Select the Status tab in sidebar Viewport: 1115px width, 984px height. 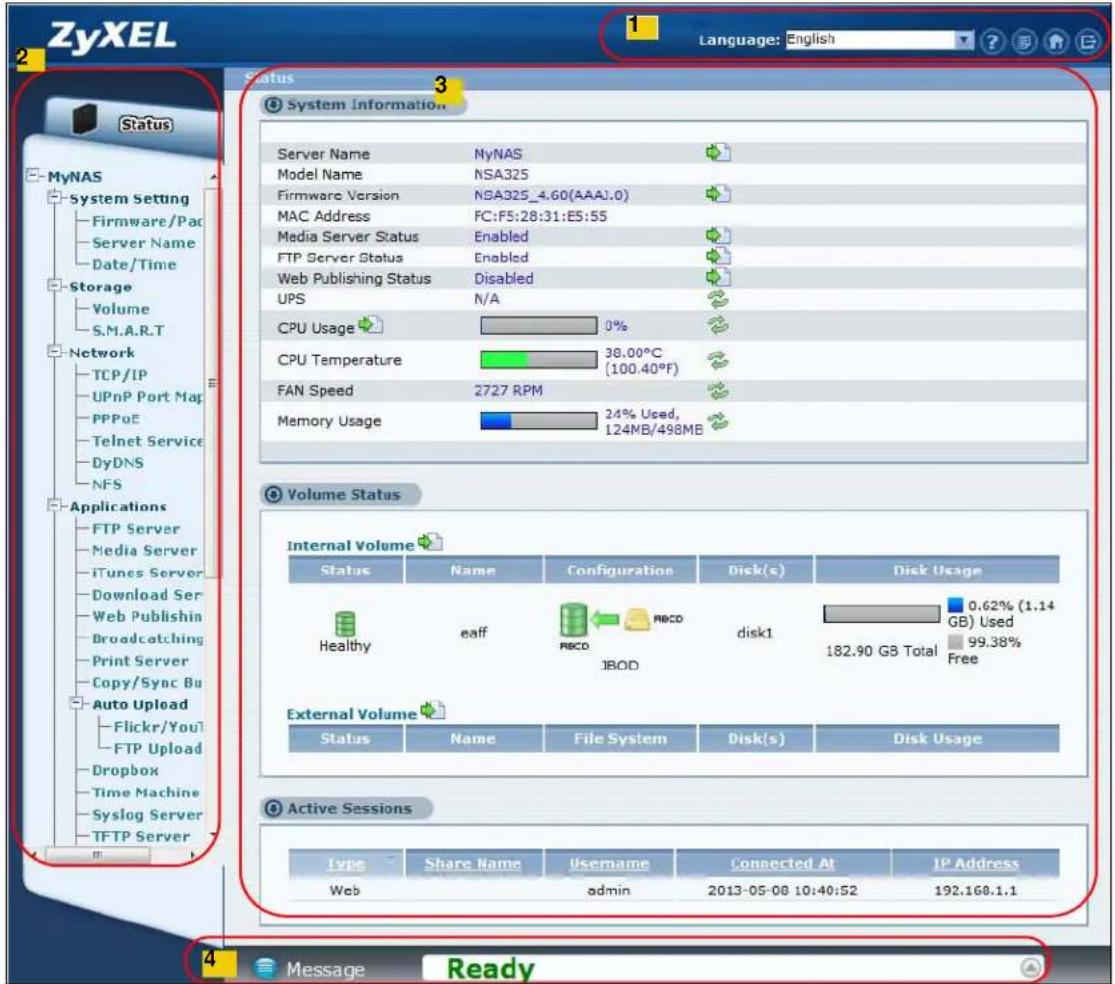click(146, 124)
